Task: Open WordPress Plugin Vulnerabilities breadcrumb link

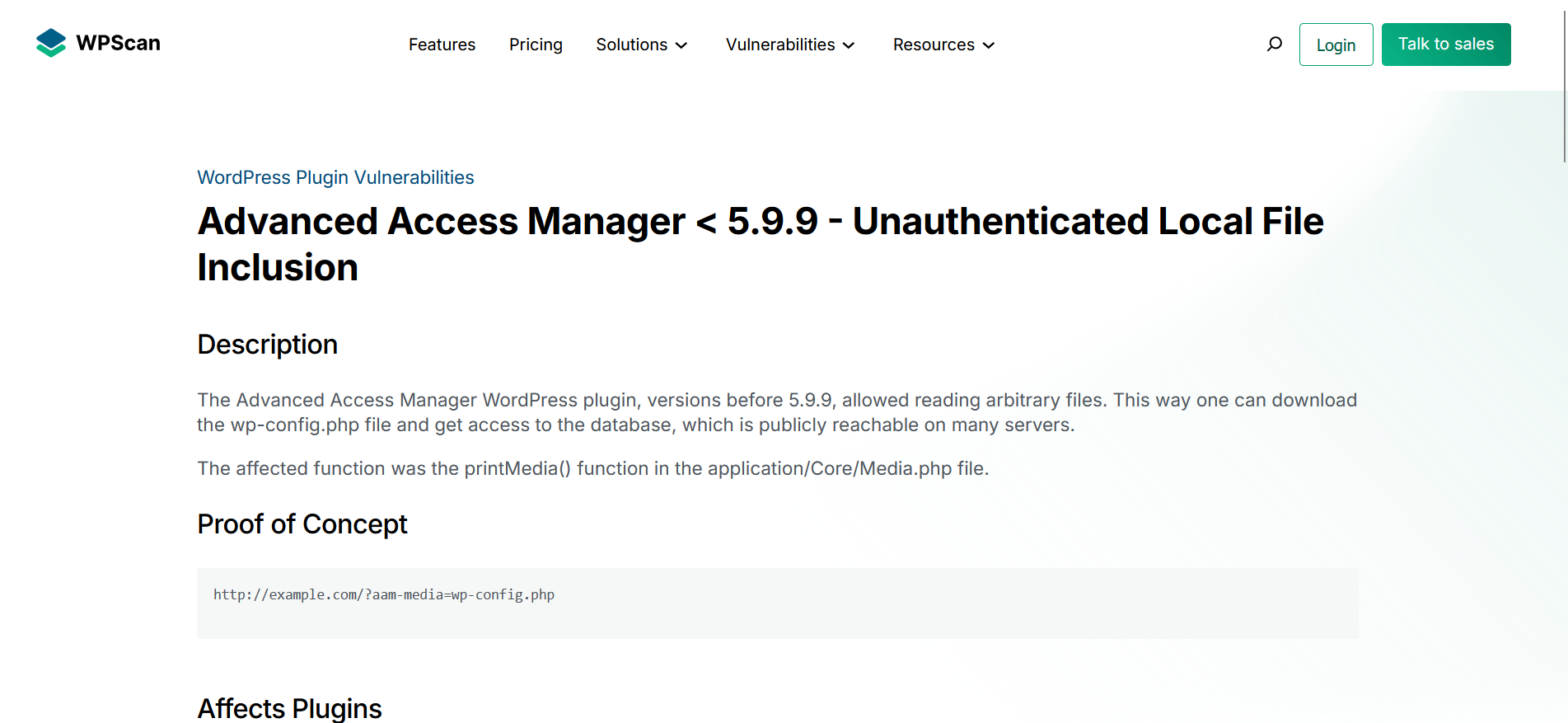Action: point(335,177)
